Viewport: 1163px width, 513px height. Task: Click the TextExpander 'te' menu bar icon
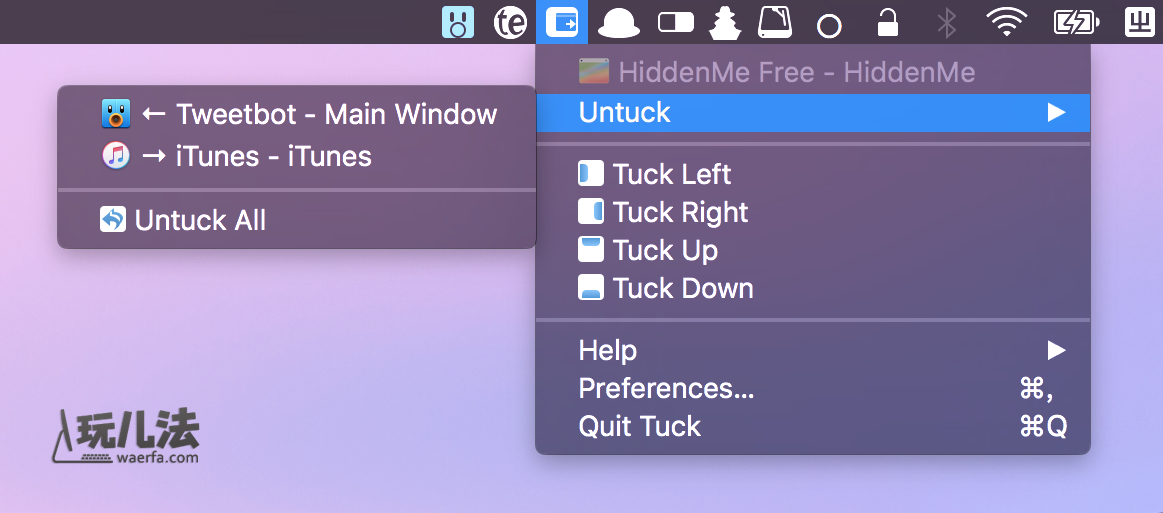510,22
